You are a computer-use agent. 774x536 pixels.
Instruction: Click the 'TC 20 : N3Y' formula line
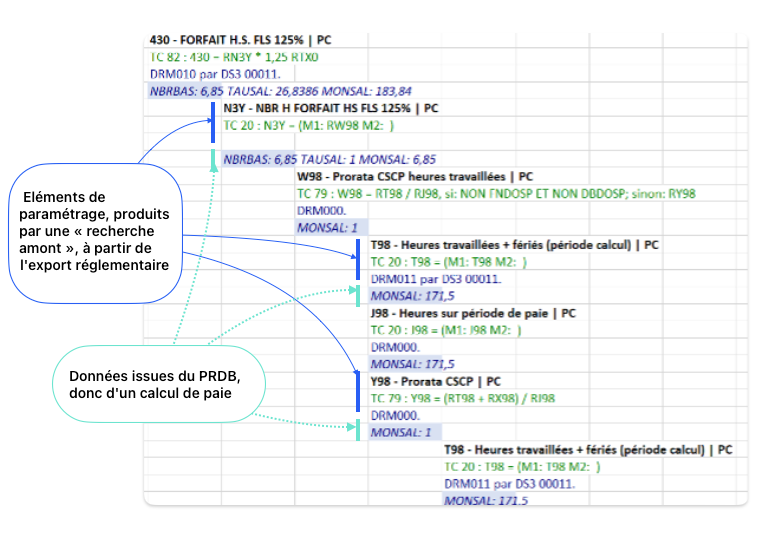pyautogui.click(x=309, y=125)
